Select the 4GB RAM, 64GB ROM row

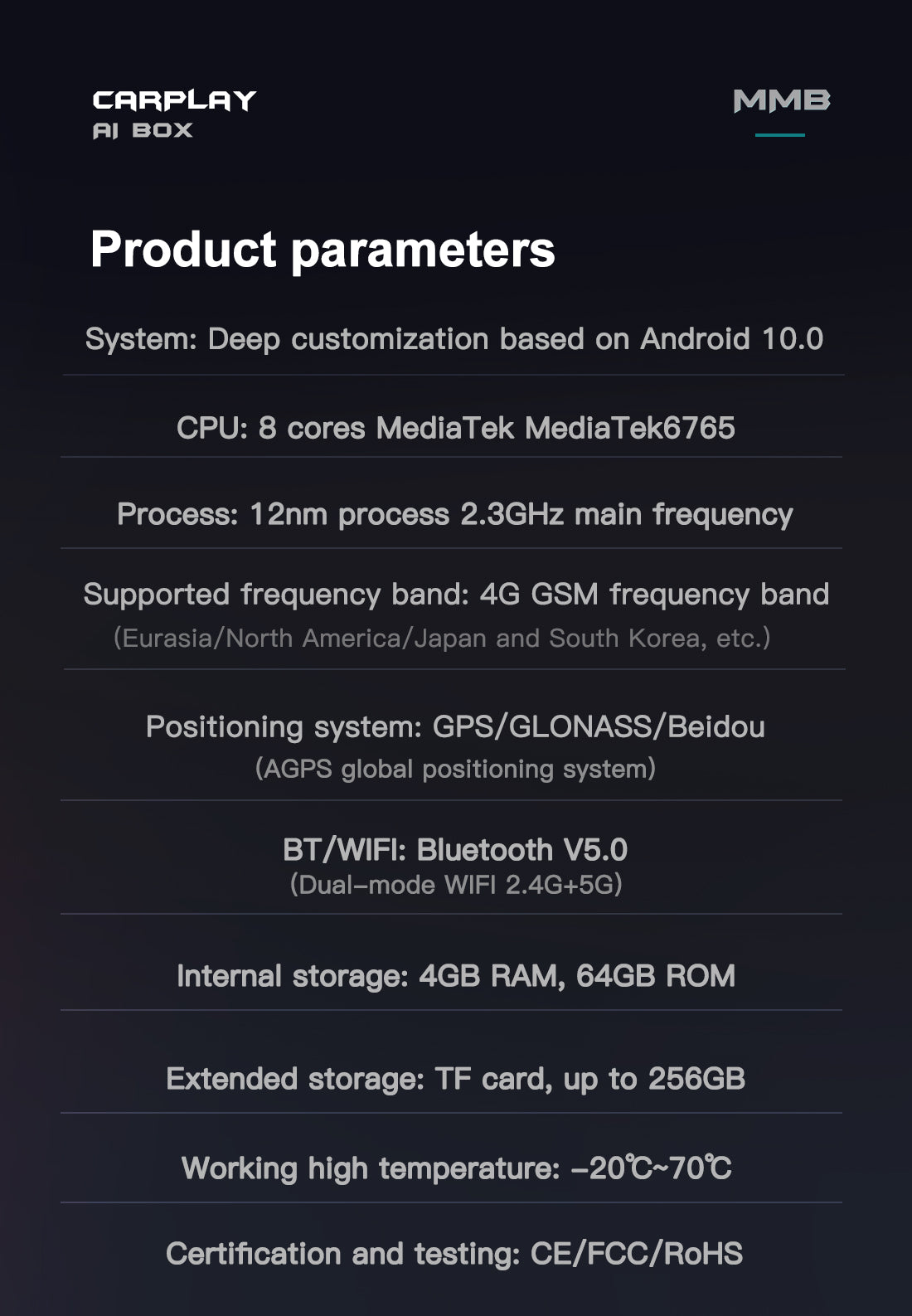point(456,976)
